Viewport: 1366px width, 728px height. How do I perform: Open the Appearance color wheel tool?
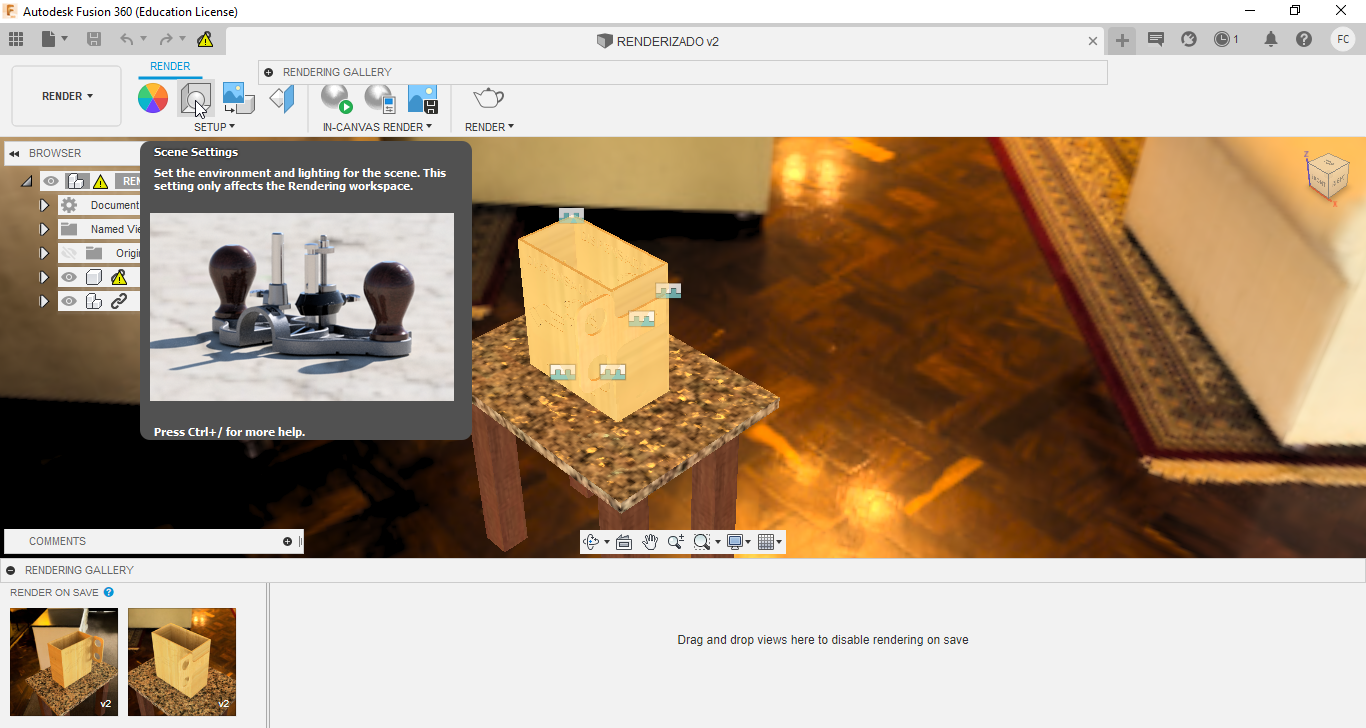pyautogui.click(x=153, y=98)
